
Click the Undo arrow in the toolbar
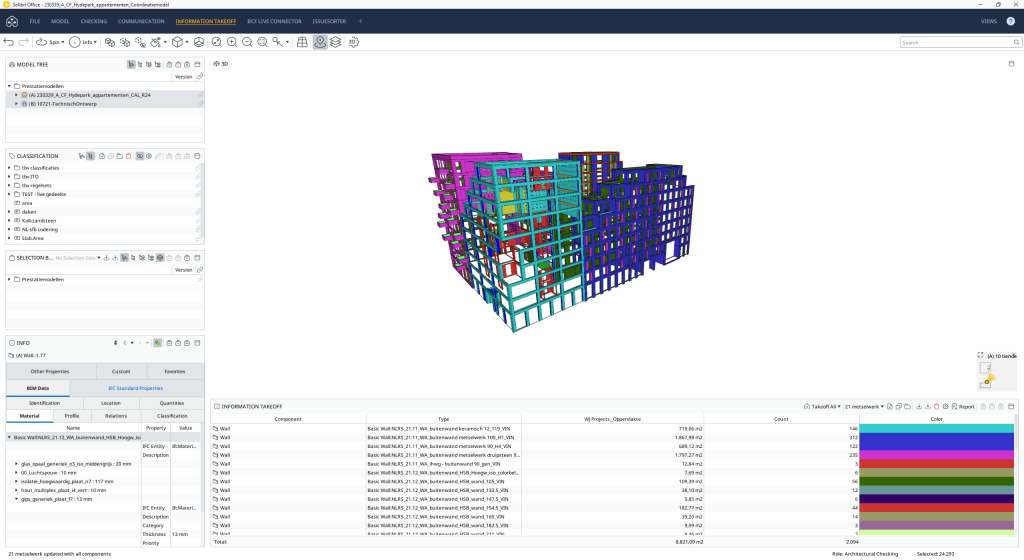[x=8, y=42]
